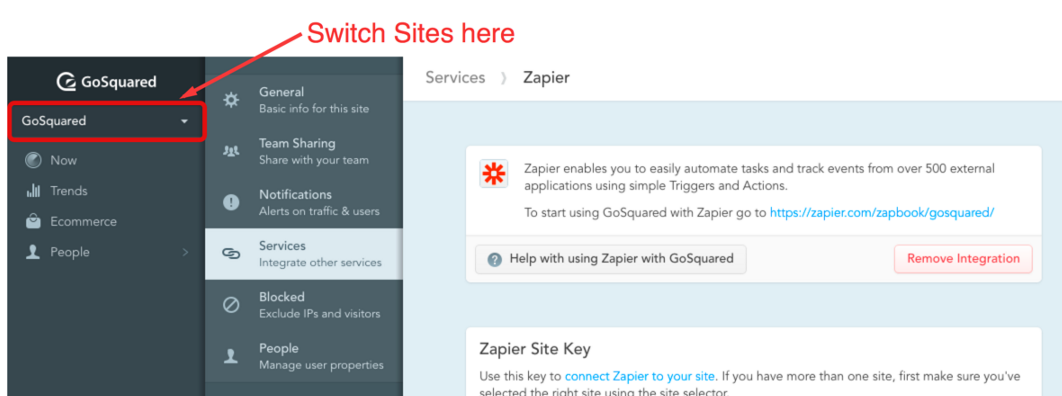The height and width of the screenshot is (396, 1062).
Task: Open the Notifications exclamation icon
Action: click(x=231, y=202)
